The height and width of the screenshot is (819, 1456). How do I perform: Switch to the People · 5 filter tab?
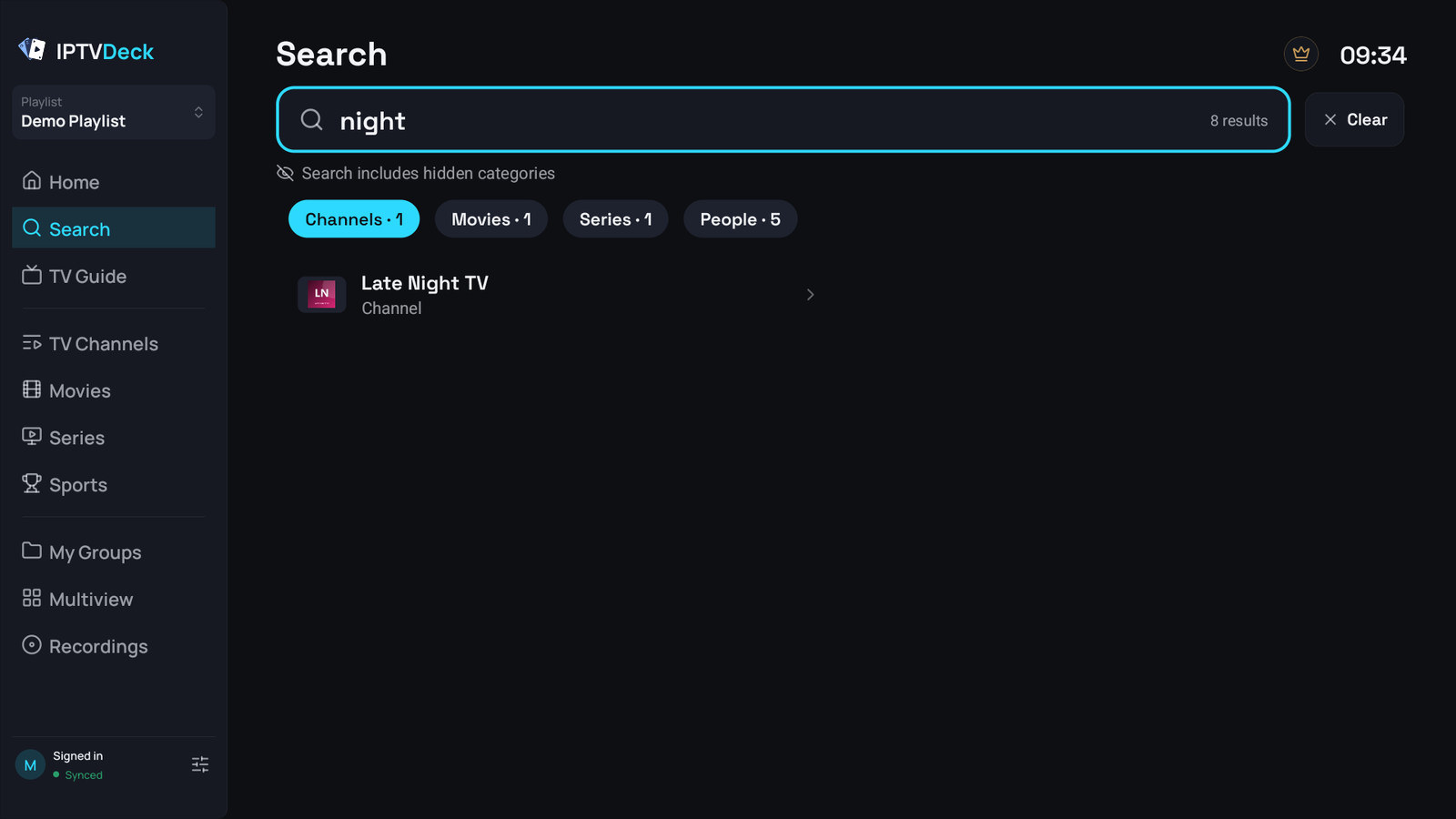741,219
